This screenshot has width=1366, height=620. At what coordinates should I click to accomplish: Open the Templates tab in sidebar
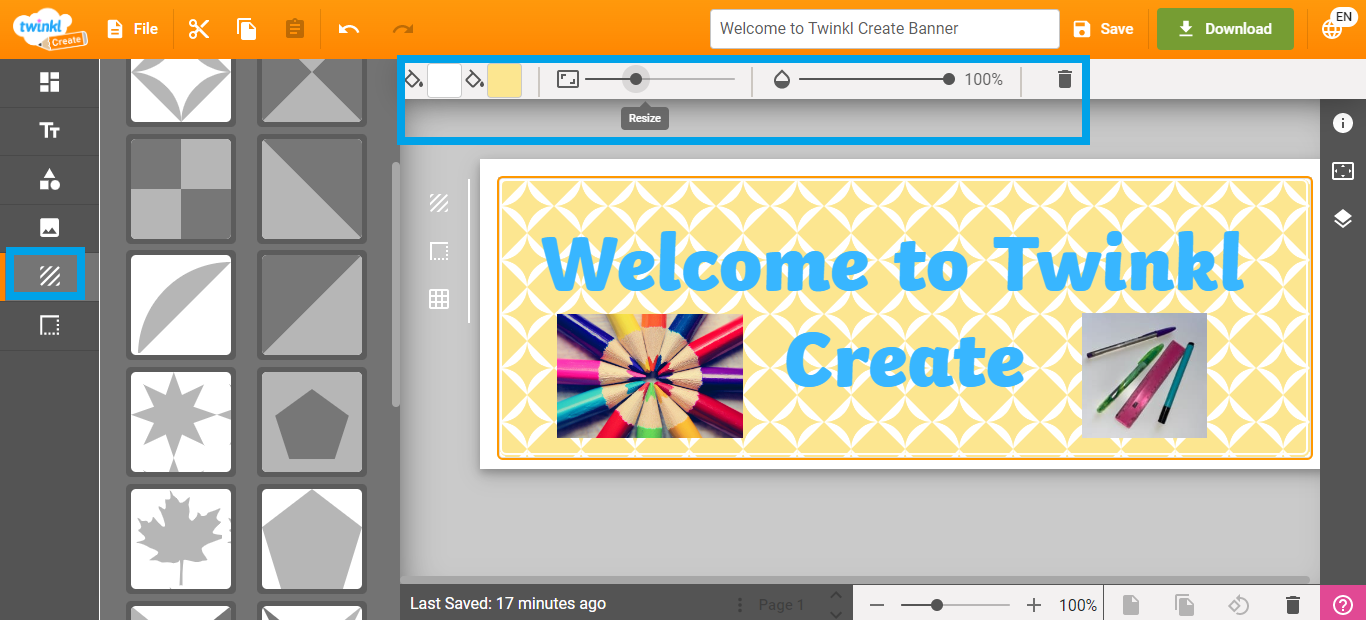49,83
